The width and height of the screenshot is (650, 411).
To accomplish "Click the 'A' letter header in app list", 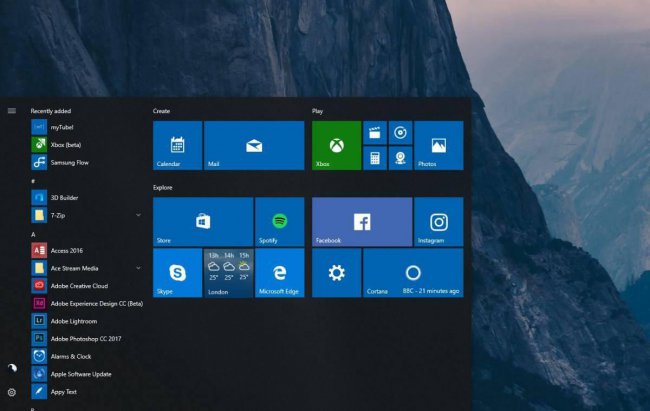I will tap(33, 234).
